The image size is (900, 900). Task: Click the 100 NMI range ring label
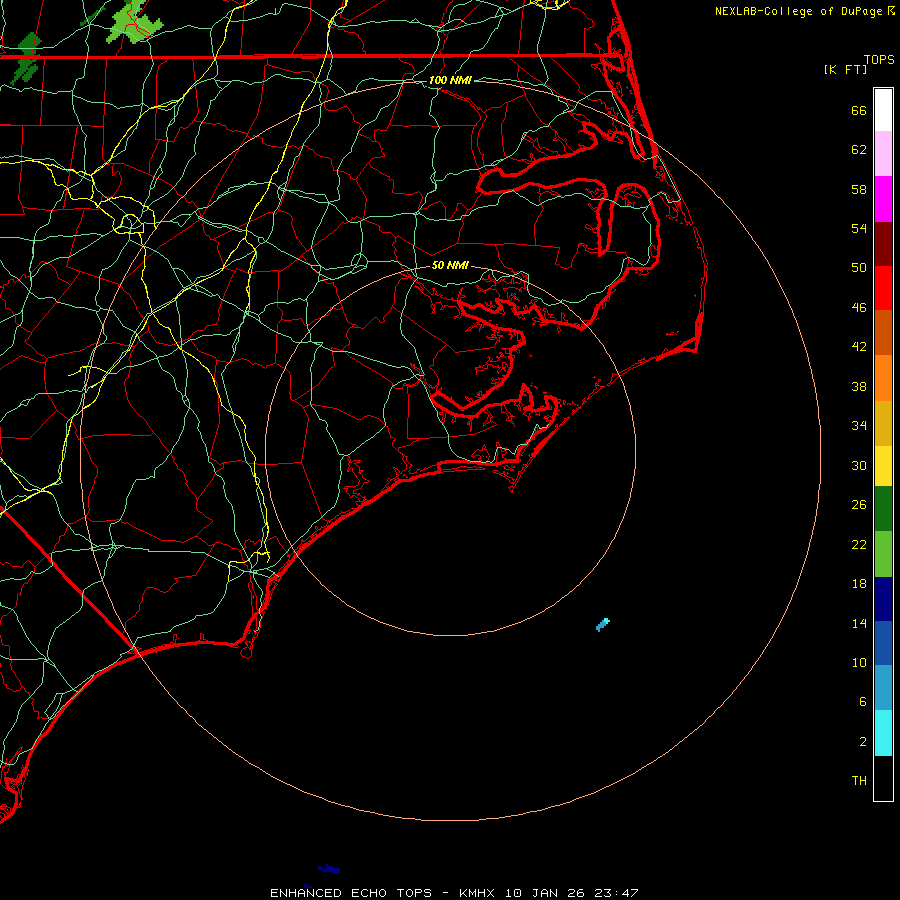click(x=450, y=80)
